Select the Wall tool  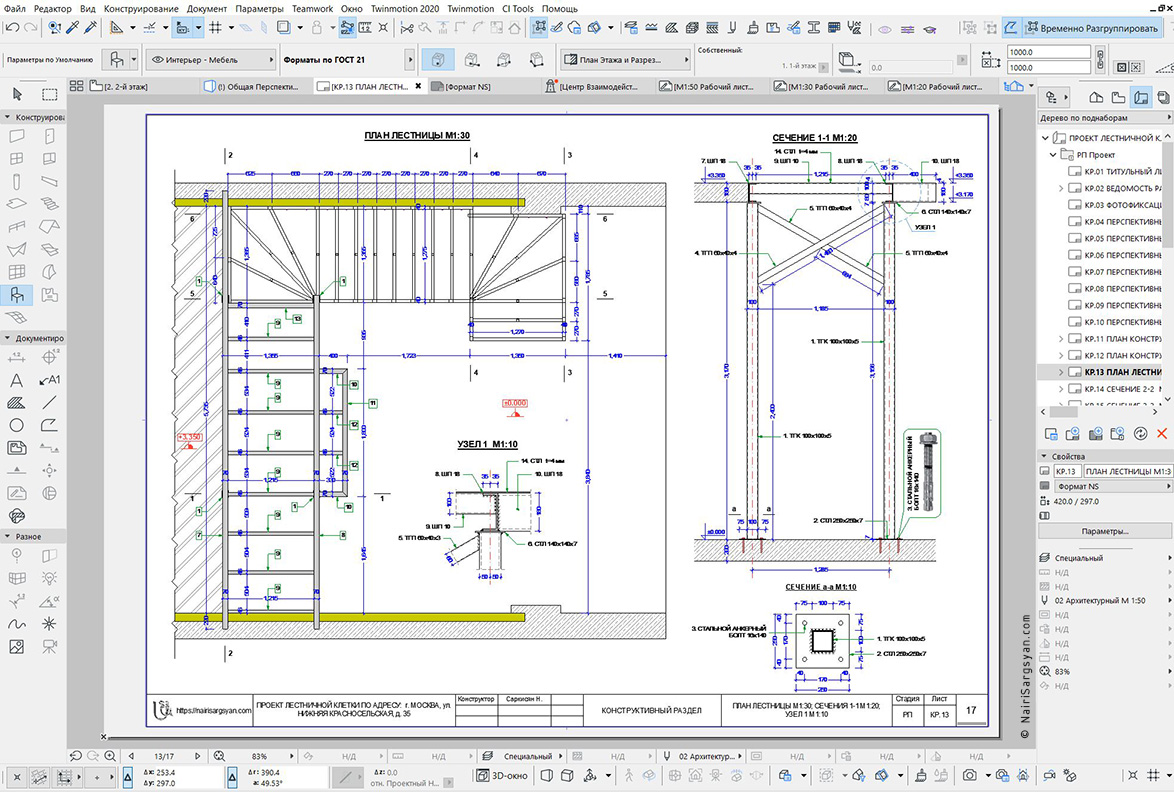click(x=16, y=136)
